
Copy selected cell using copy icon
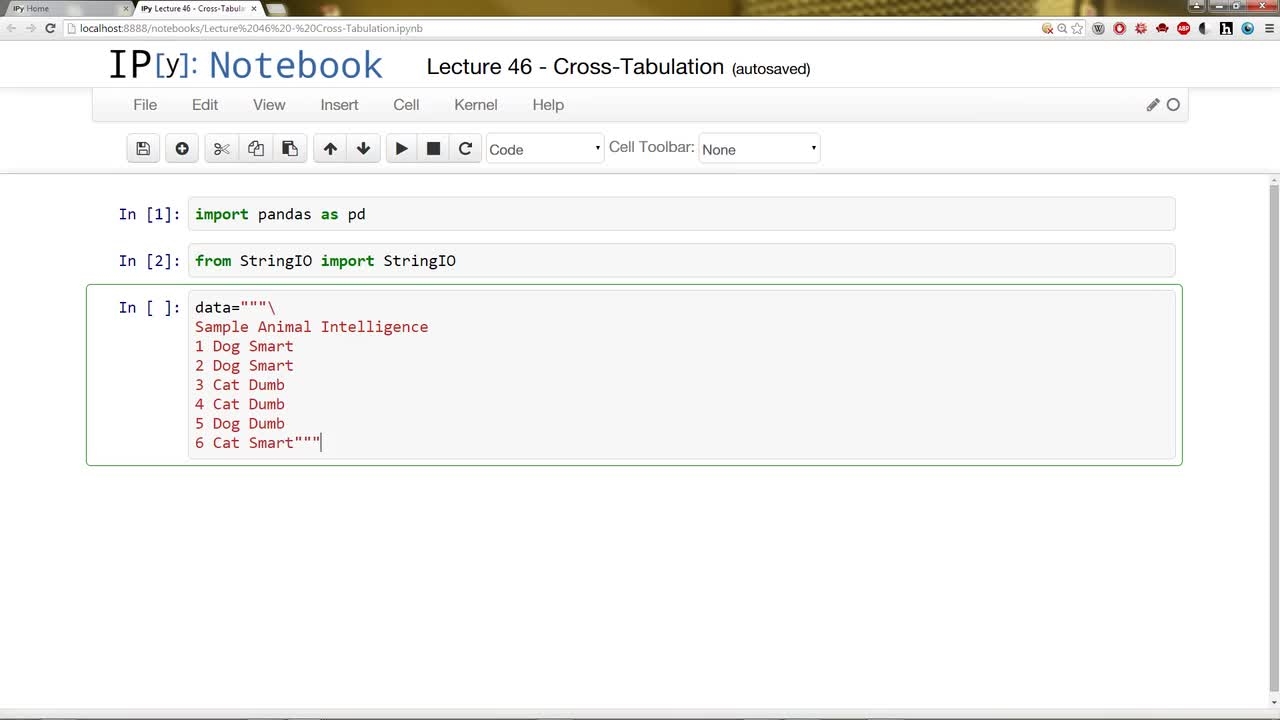click(x=256, y=149)
